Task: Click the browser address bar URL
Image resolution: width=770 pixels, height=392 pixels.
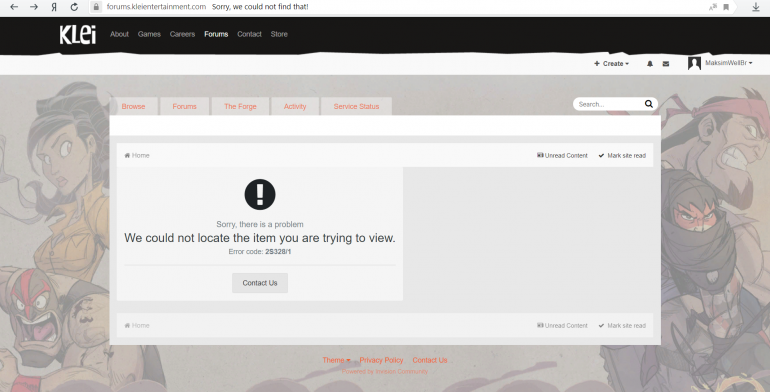Action: 156,7
